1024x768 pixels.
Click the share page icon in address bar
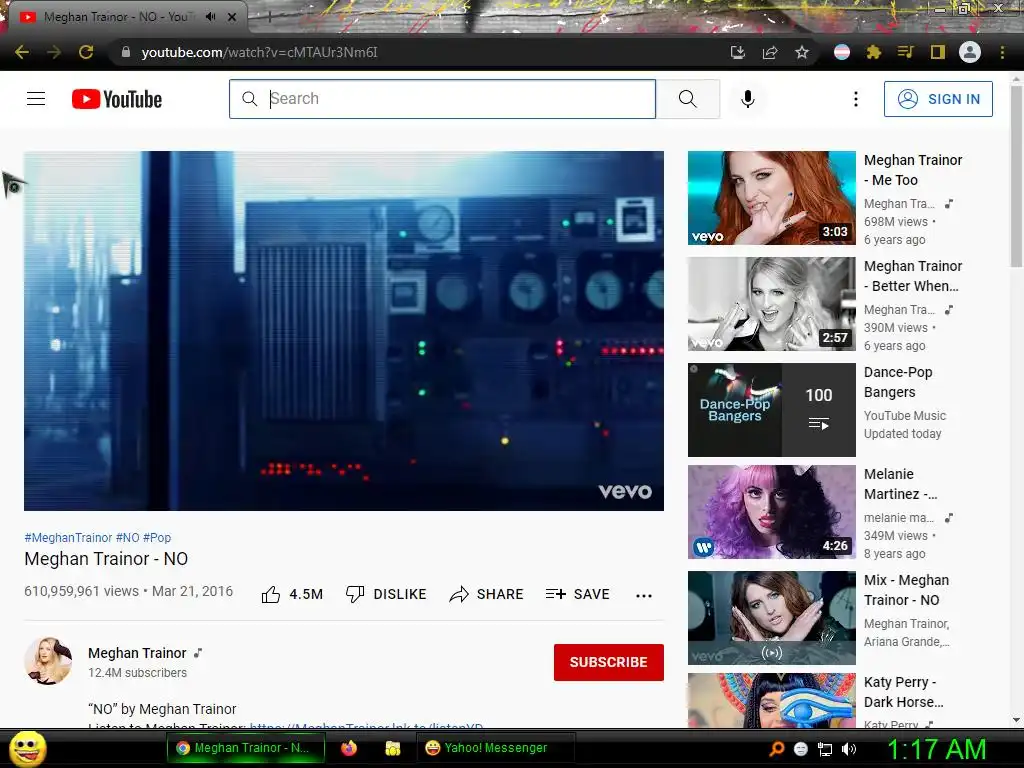pos(770,52)
